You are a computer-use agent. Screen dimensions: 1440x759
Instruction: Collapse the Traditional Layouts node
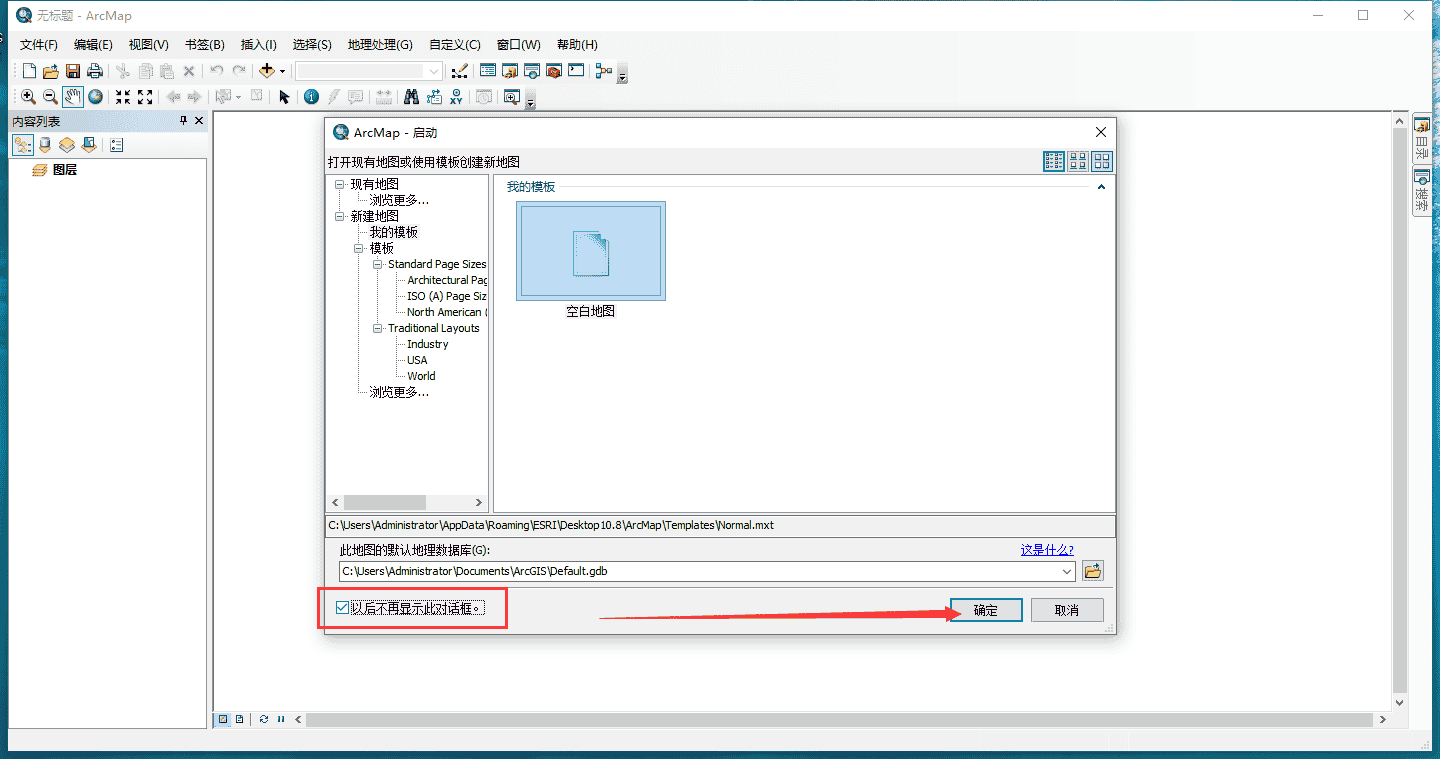click(x=378, y=328)
